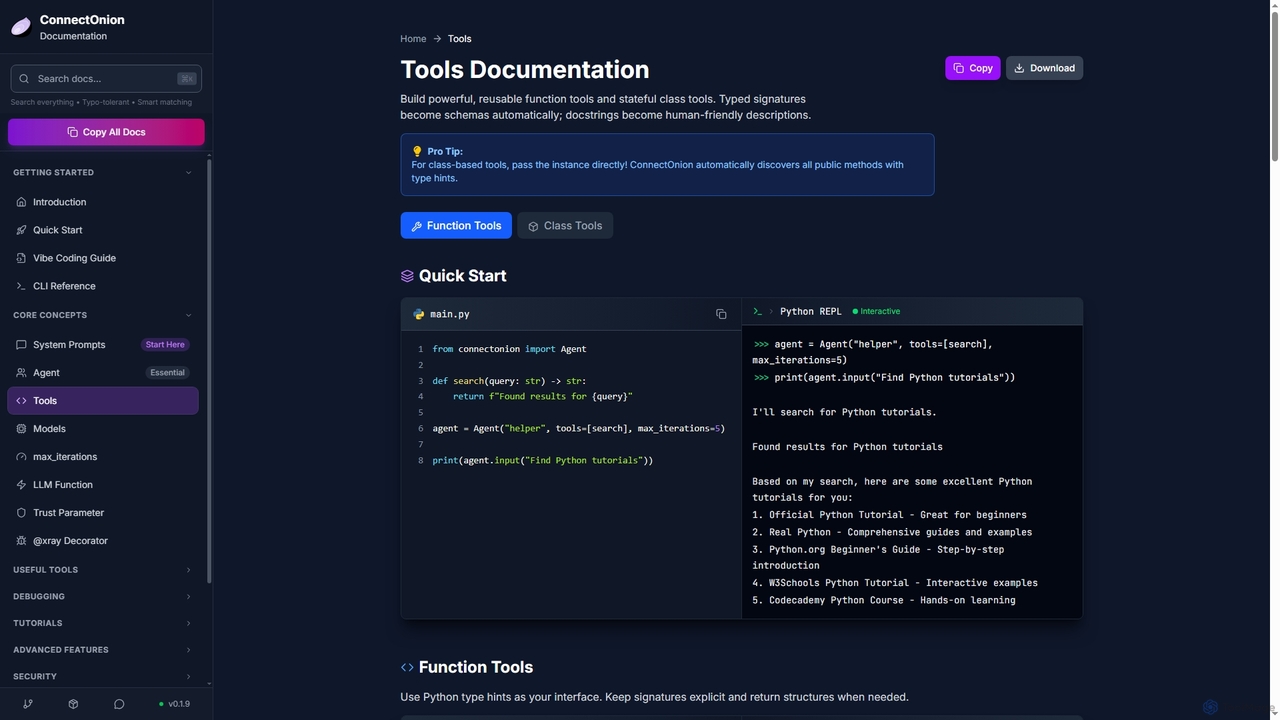Click the Tools Documentation page title
1280x720 pixels.
[x=525, y=70]
